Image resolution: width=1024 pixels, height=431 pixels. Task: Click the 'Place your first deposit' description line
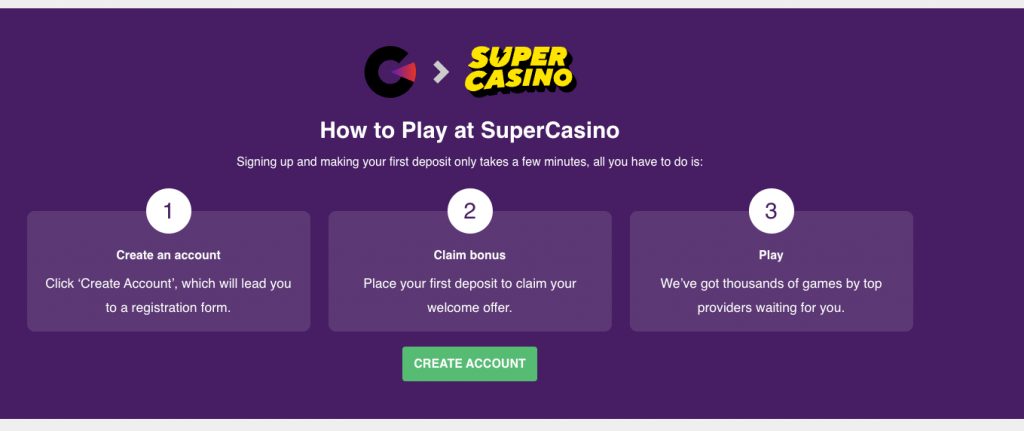tap(470, 284)
